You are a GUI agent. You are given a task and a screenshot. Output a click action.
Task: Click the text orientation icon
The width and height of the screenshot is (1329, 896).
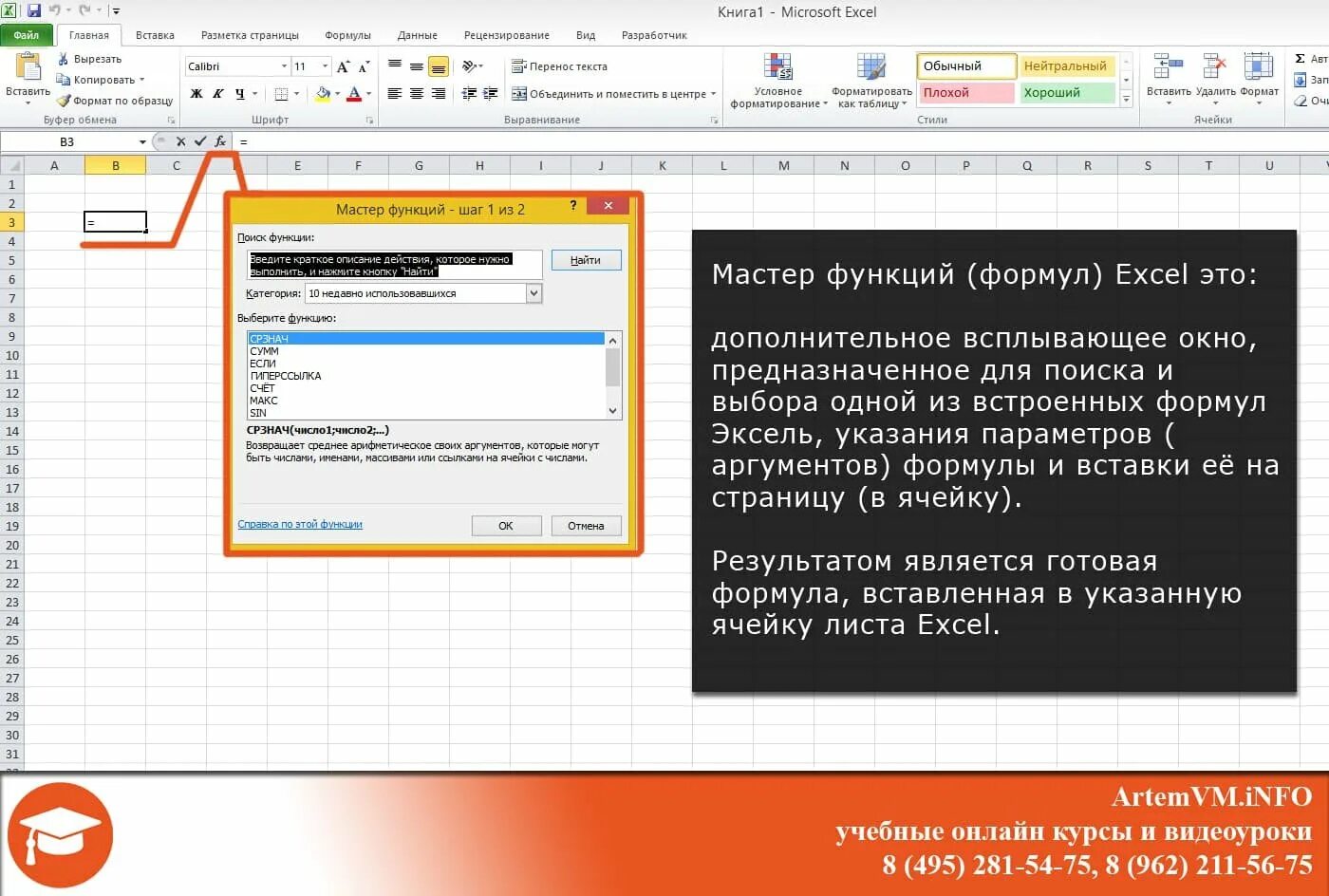pos(469,66)
